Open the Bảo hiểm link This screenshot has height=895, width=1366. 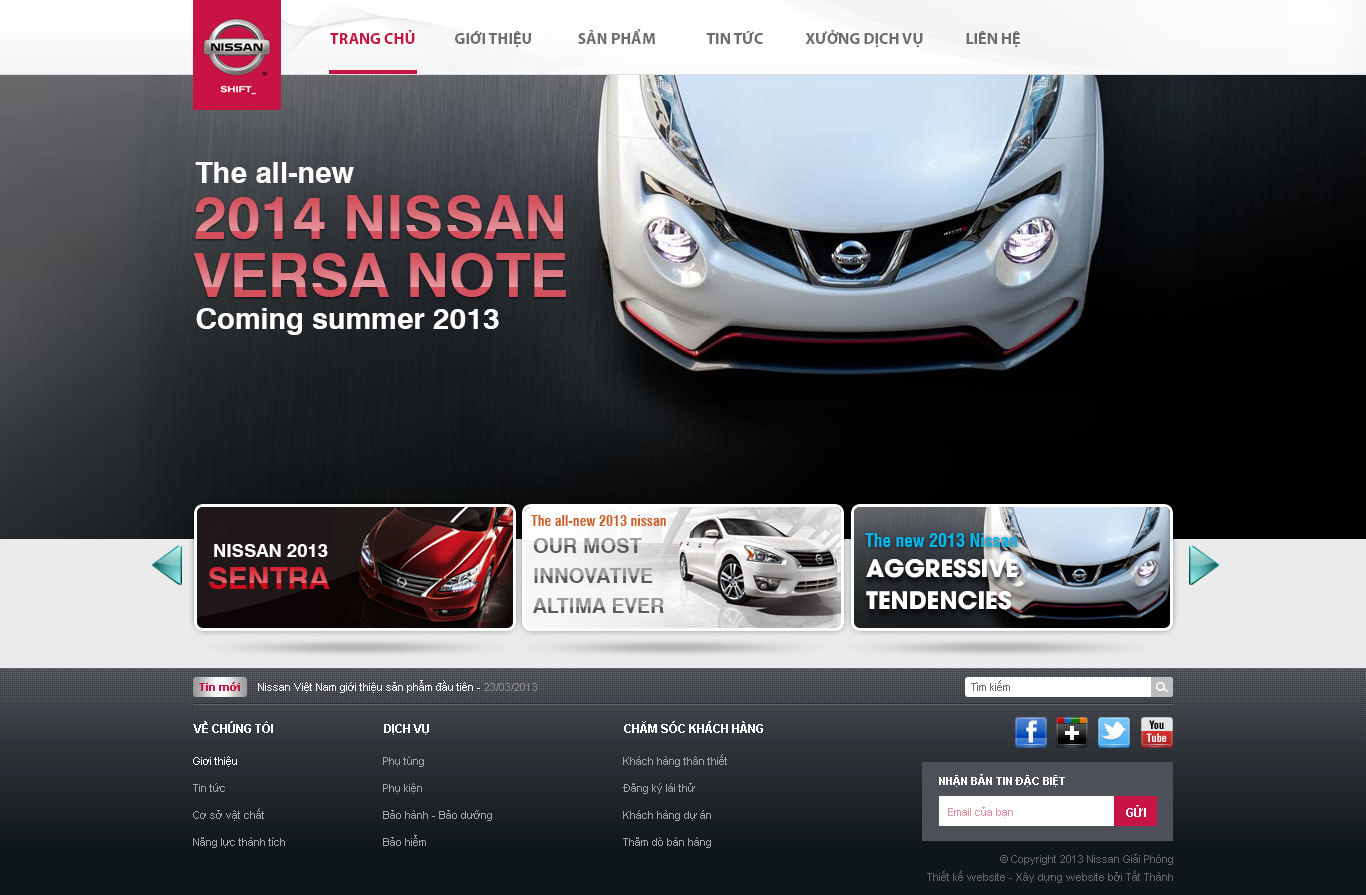click(x=404, y=842)
